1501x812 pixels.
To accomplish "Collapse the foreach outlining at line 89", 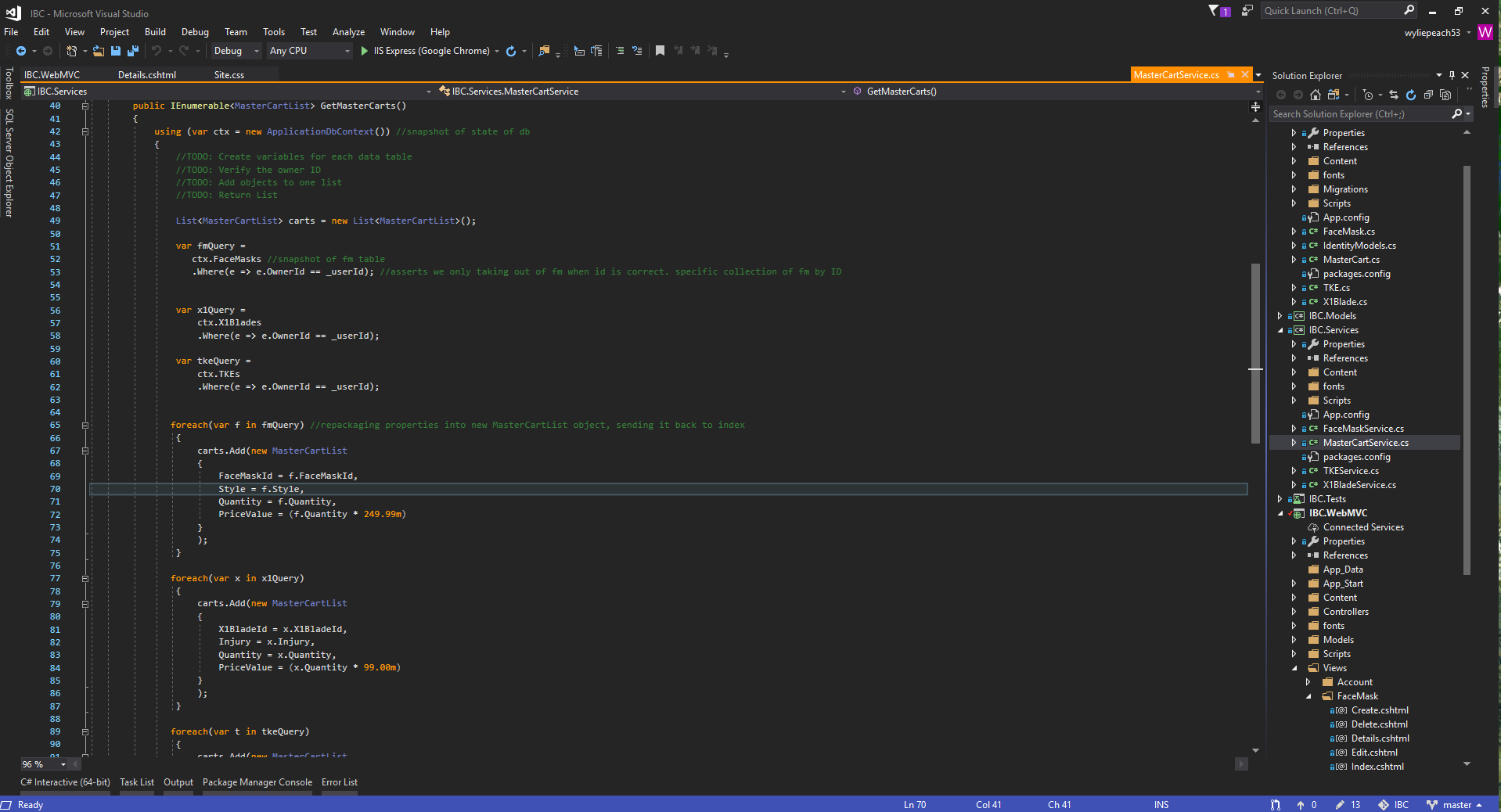I will pyautogui.click(x=85, y=732).
